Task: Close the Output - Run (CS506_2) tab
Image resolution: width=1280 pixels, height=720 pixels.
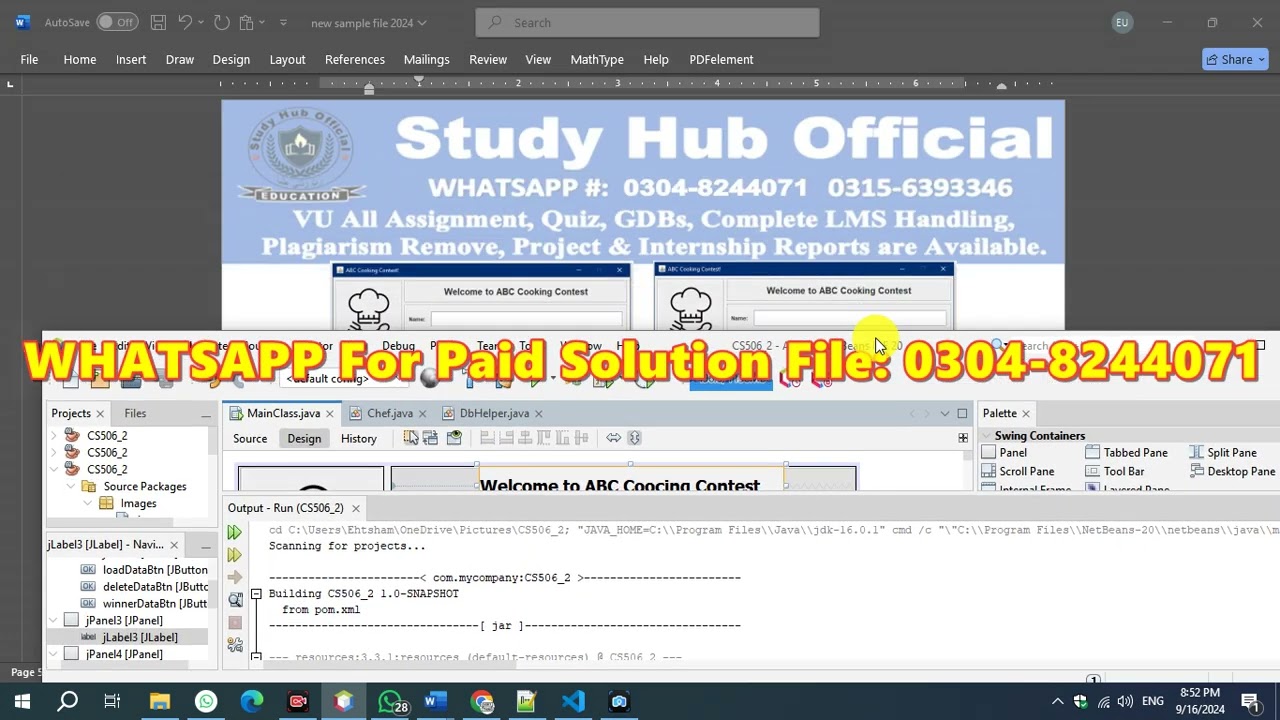Action: coord(355,508)
